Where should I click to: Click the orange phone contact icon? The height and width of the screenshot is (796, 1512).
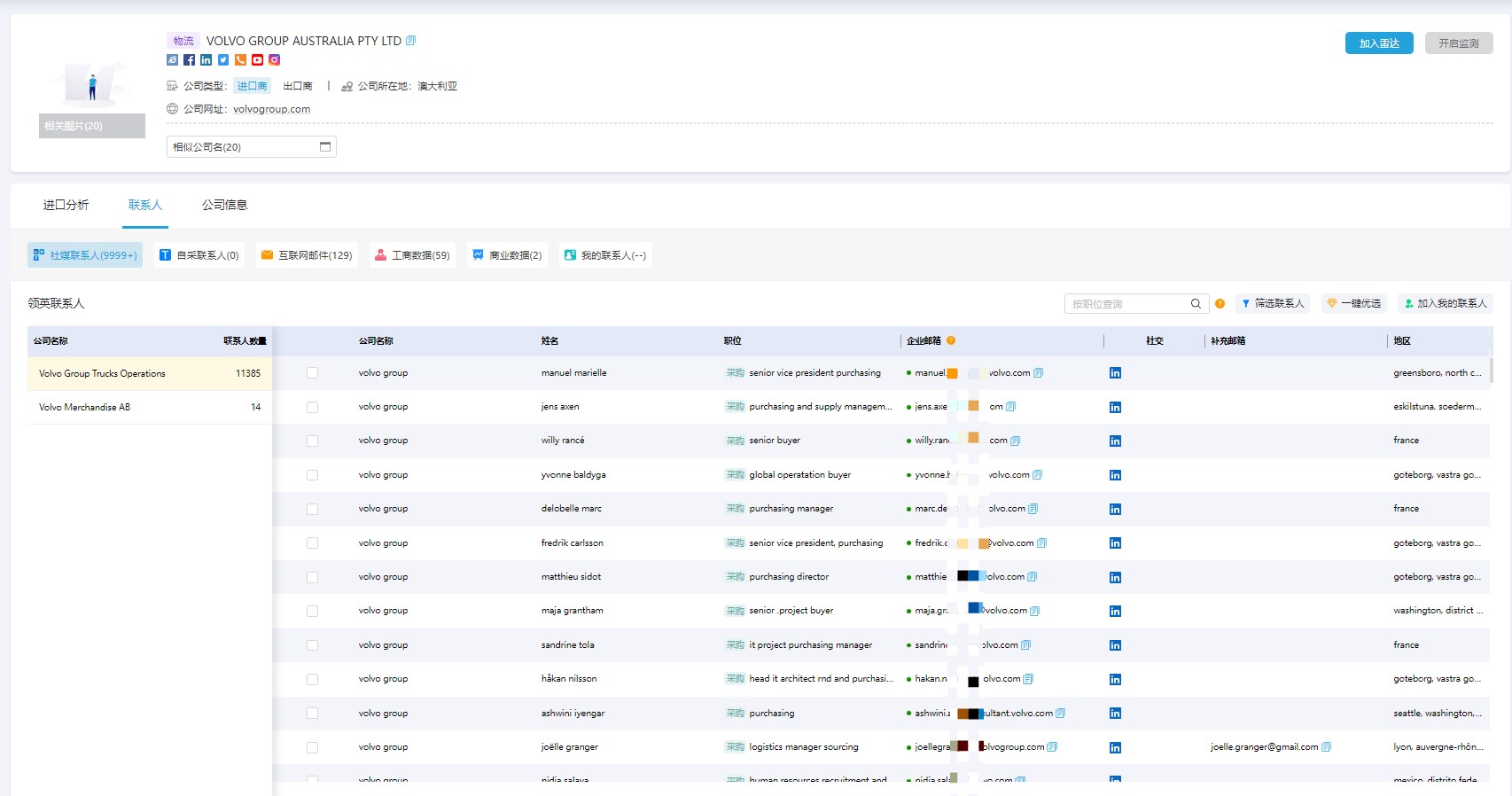[x=240, y=60]
